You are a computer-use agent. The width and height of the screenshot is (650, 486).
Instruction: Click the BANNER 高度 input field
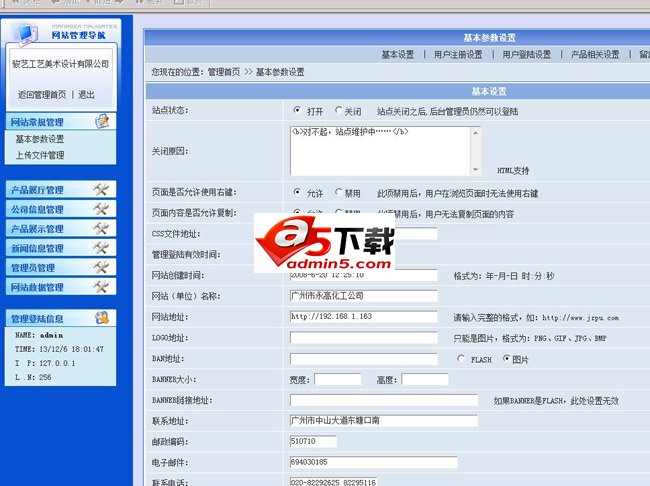click(x=424, y=379)
